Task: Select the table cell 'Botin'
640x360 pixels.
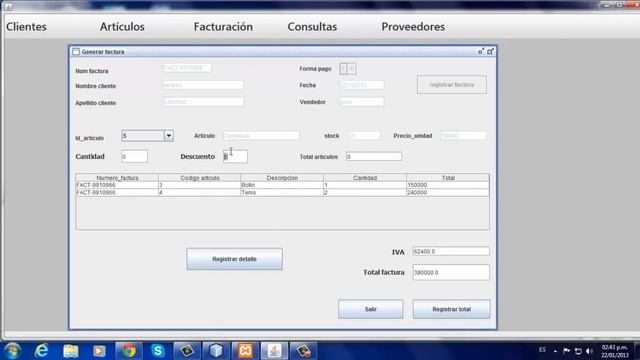Action: coord(282,185)
